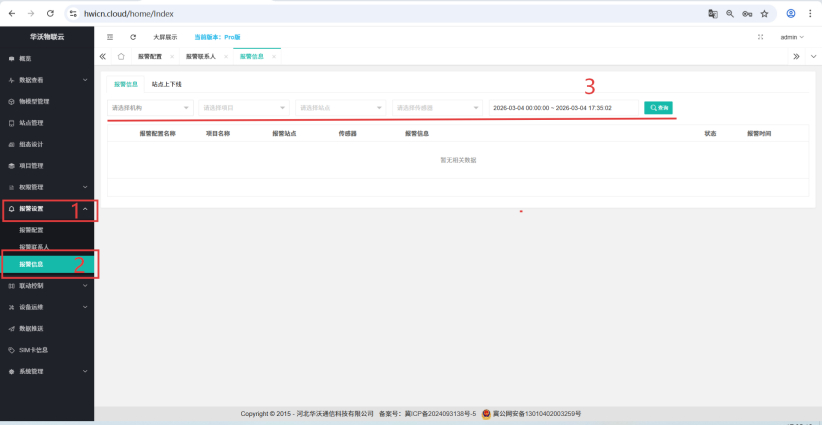Toggle fullscreen with the expand icon
The height and width of the screenshot is (425, 822).
(x=761, y=37)
